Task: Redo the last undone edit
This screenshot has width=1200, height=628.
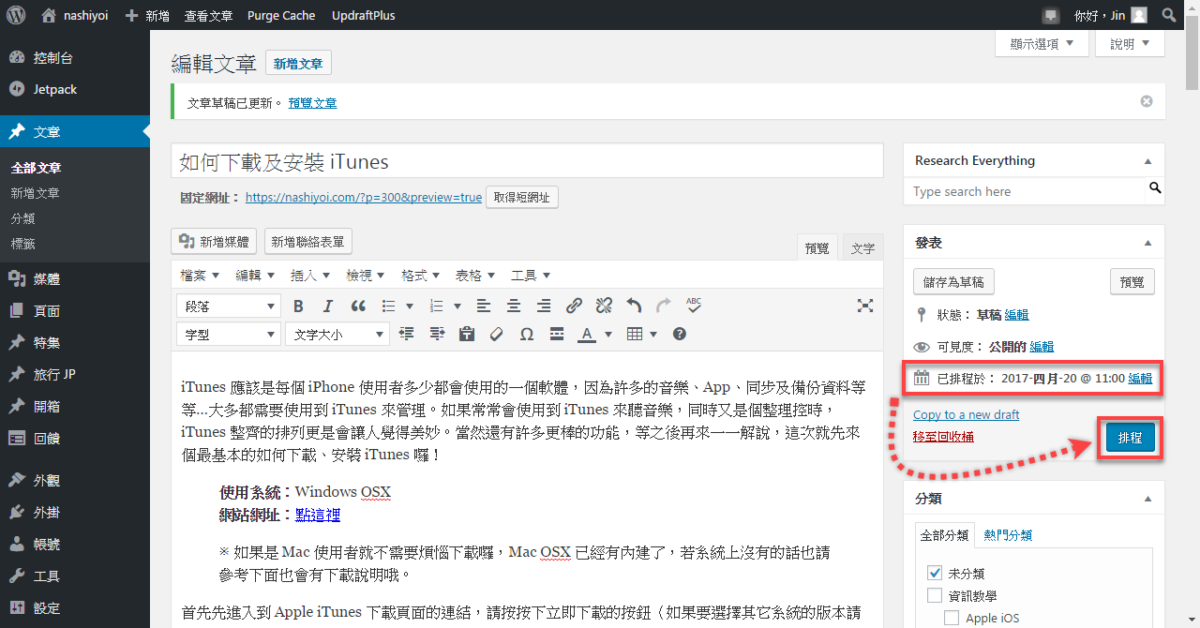Action: [x=663, y=306]
